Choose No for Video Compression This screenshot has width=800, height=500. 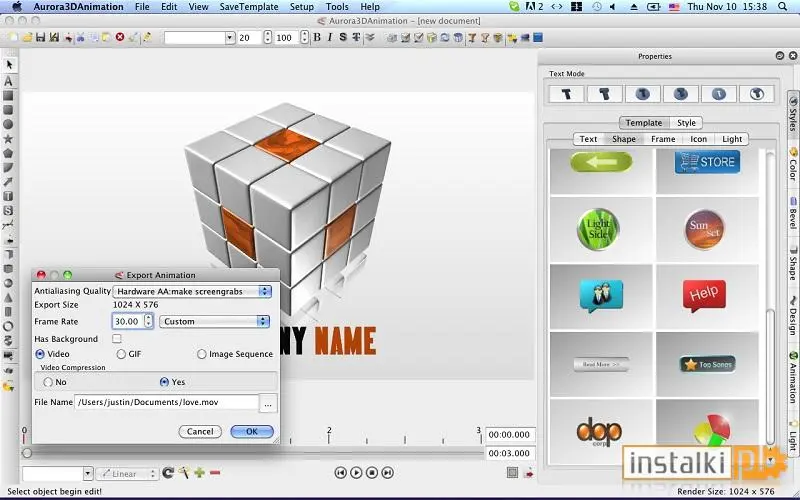tap(48, 382)
